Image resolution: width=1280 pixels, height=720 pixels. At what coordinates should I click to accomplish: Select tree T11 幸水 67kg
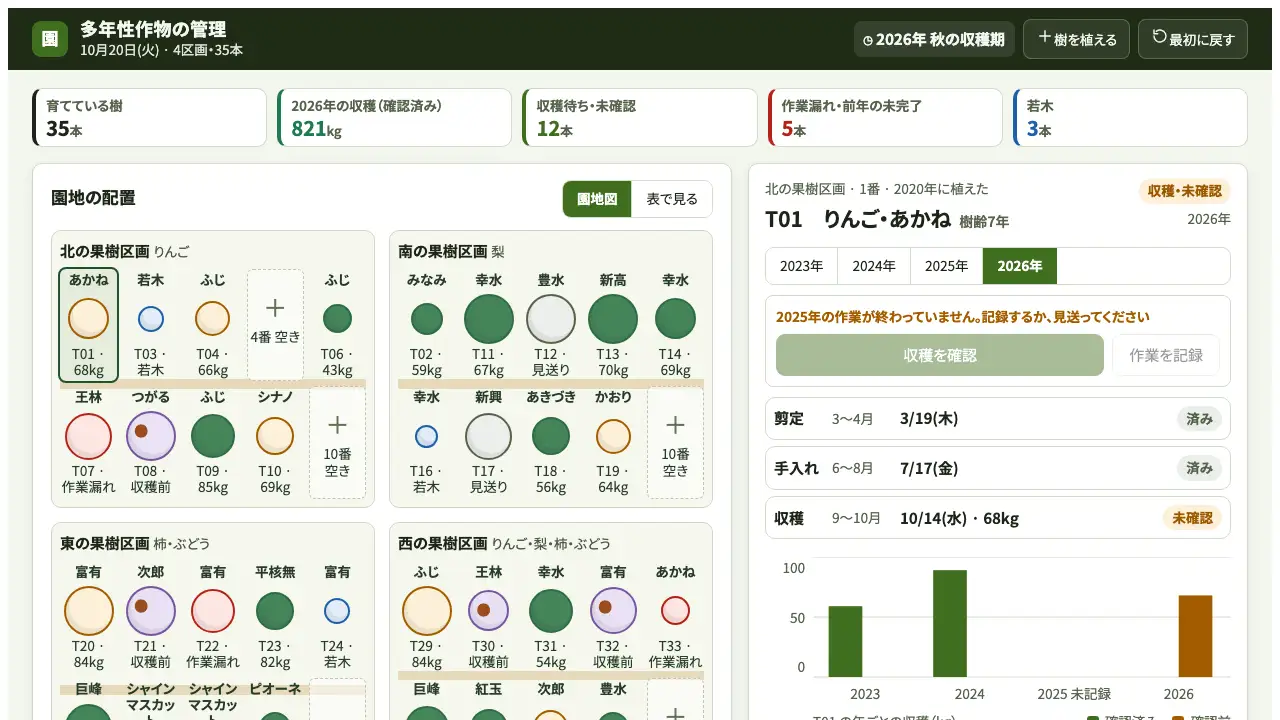pos(489,325)
